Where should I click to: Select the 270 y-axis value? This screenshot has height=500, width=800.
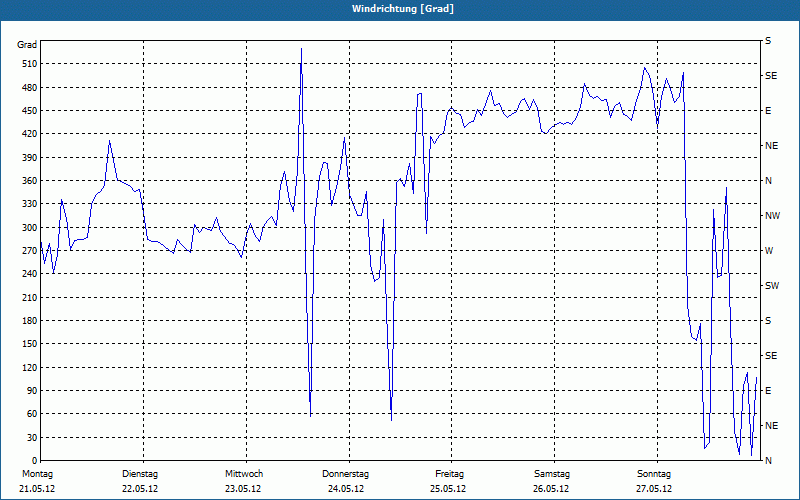tap(30, 251)
